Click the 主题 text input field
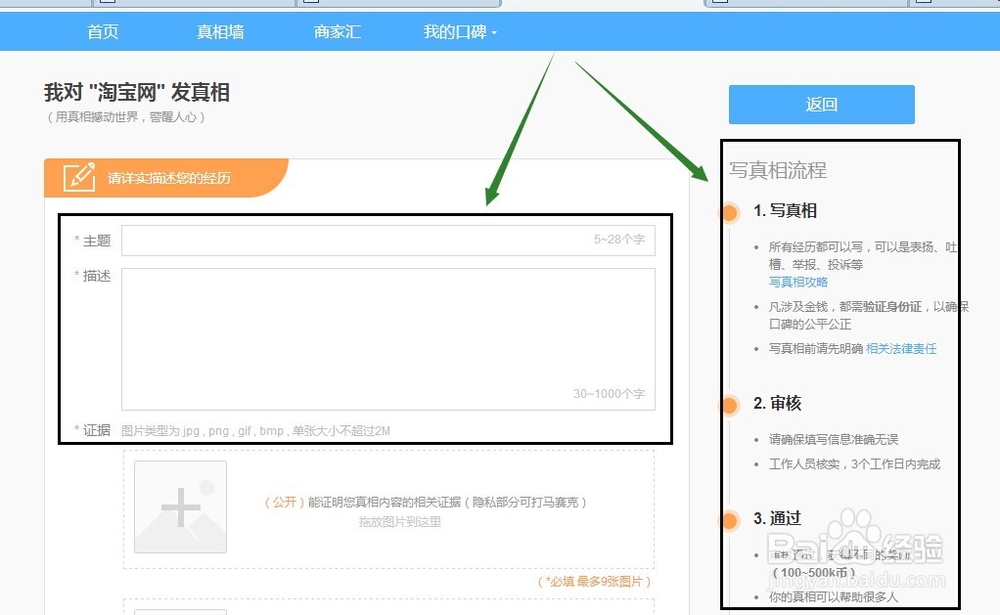The image size is (1000, 615). (x=385, y=239)
